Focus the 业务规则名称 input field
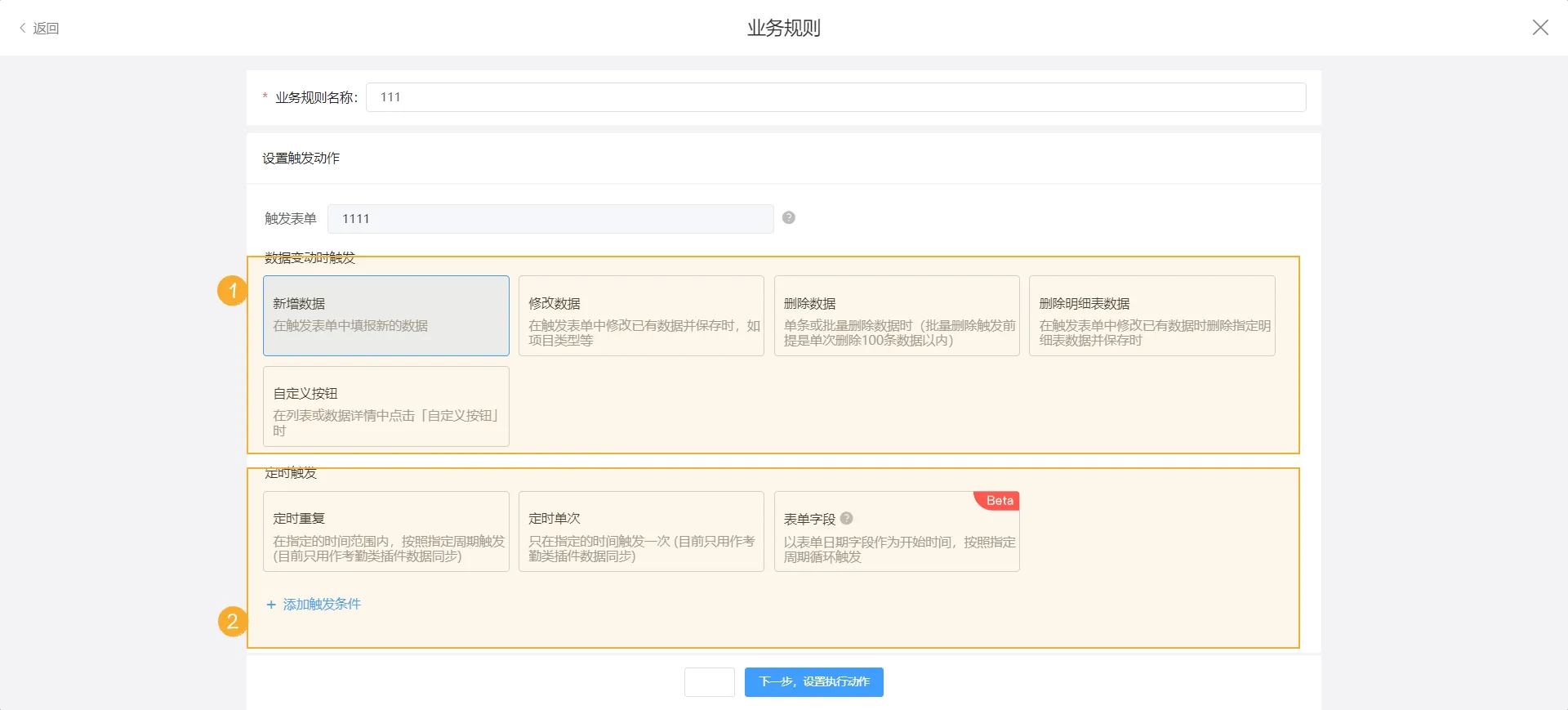Viewport: 1568px width, 710px height. click(835, 97)
